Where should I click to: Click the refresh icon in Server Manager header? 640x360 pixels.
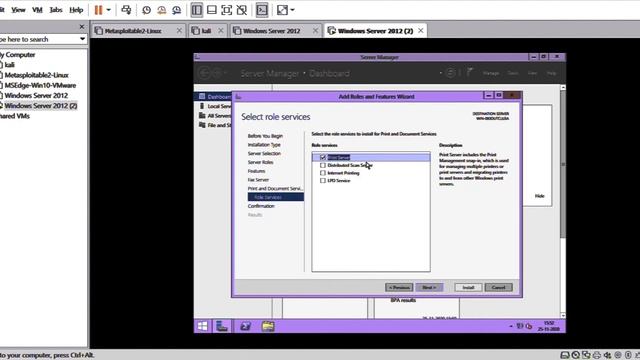[x=451, y=73]
